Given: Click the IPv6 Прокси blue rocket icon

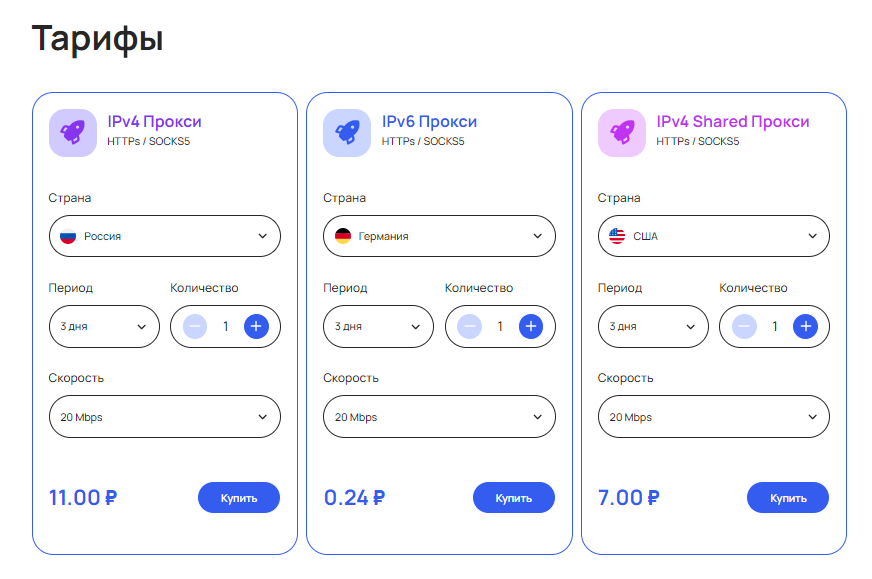Looking at the screenshot, I should click(347, 133).
